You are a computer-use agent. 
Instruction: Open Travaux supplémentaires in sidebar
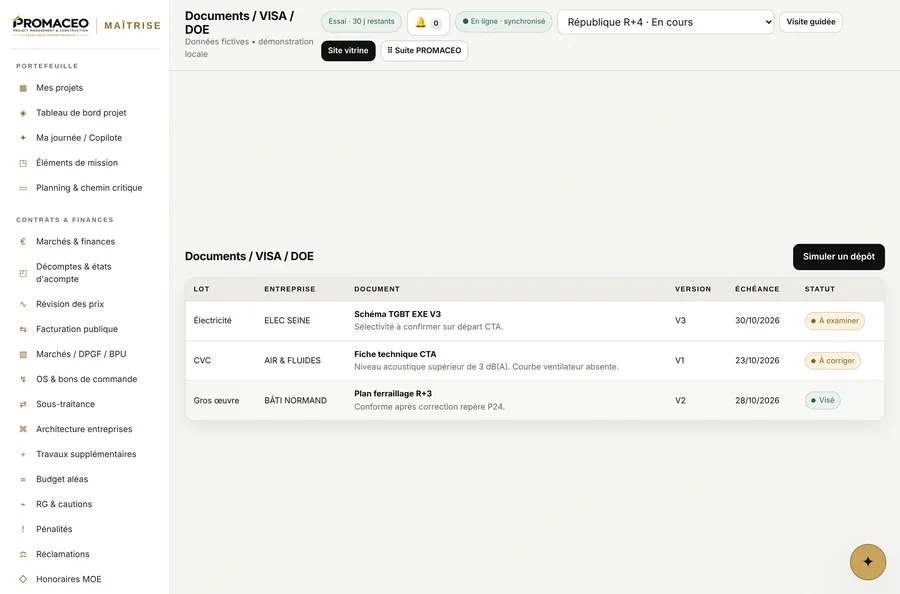pyautogui.click(x=86, y=454)
